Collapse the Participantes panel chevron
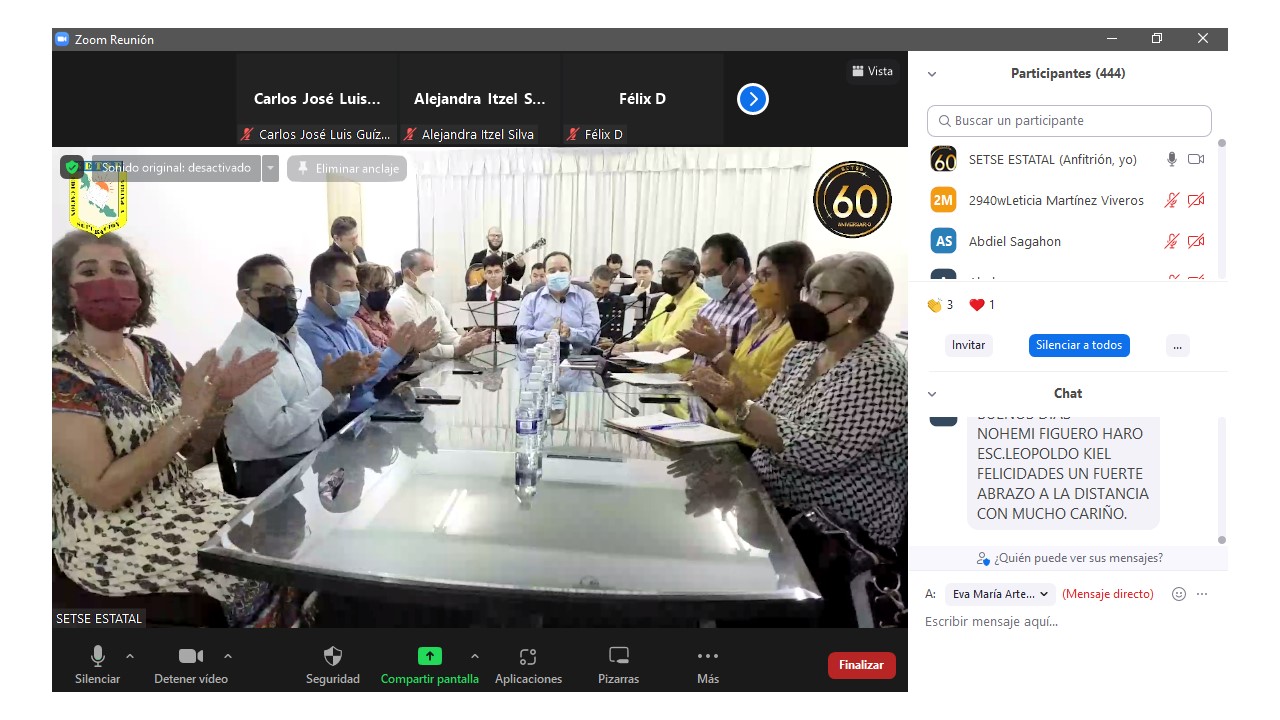The image size is (1280, 720). point(932,74)
